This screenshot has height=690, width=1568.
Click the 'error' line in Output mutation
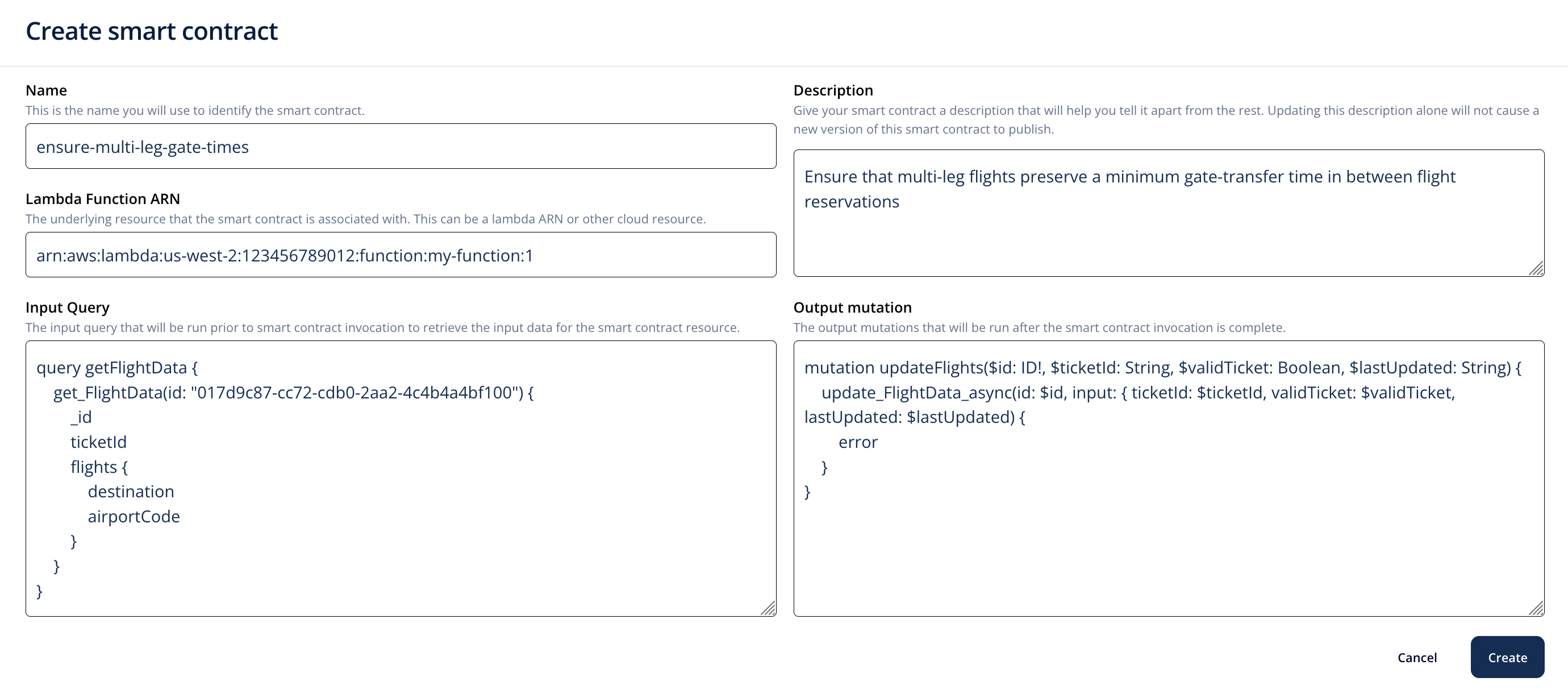(858, 442)
